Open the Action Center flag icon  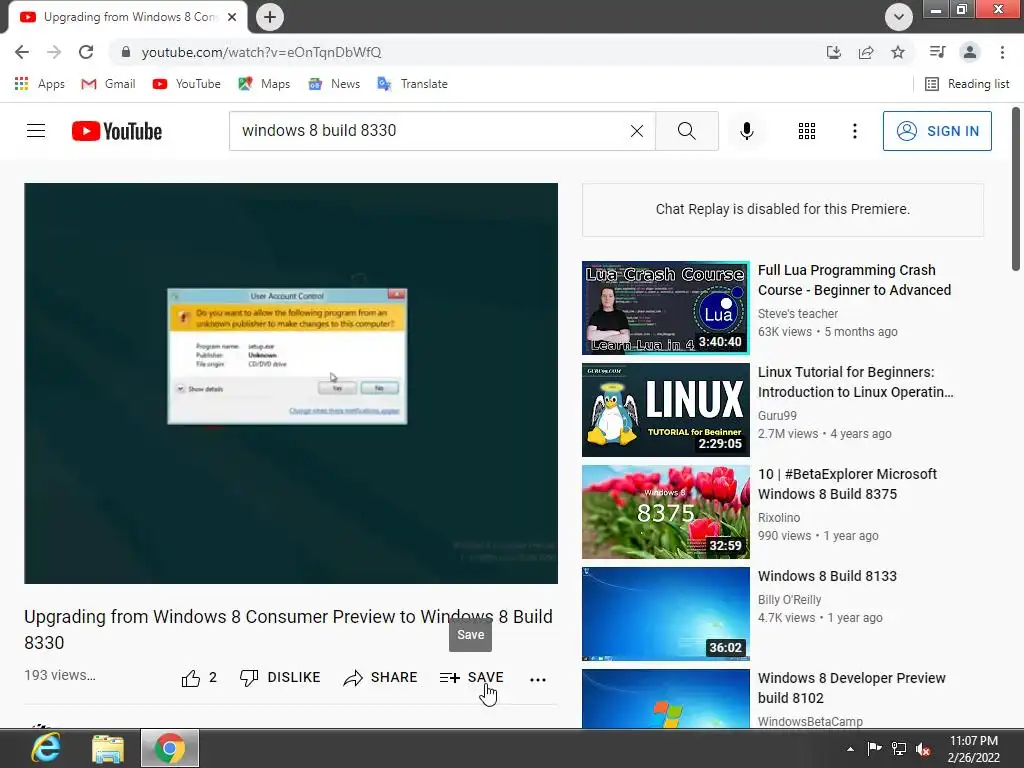(874, 748)
